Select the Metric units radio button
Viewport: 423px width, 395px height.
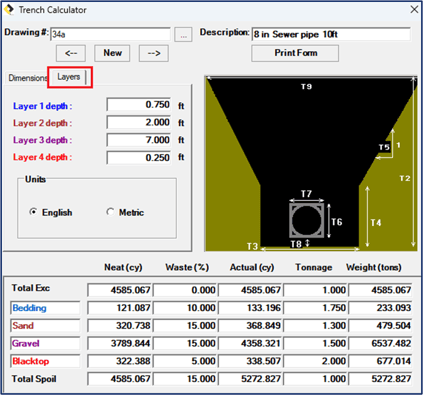[110, 212]
